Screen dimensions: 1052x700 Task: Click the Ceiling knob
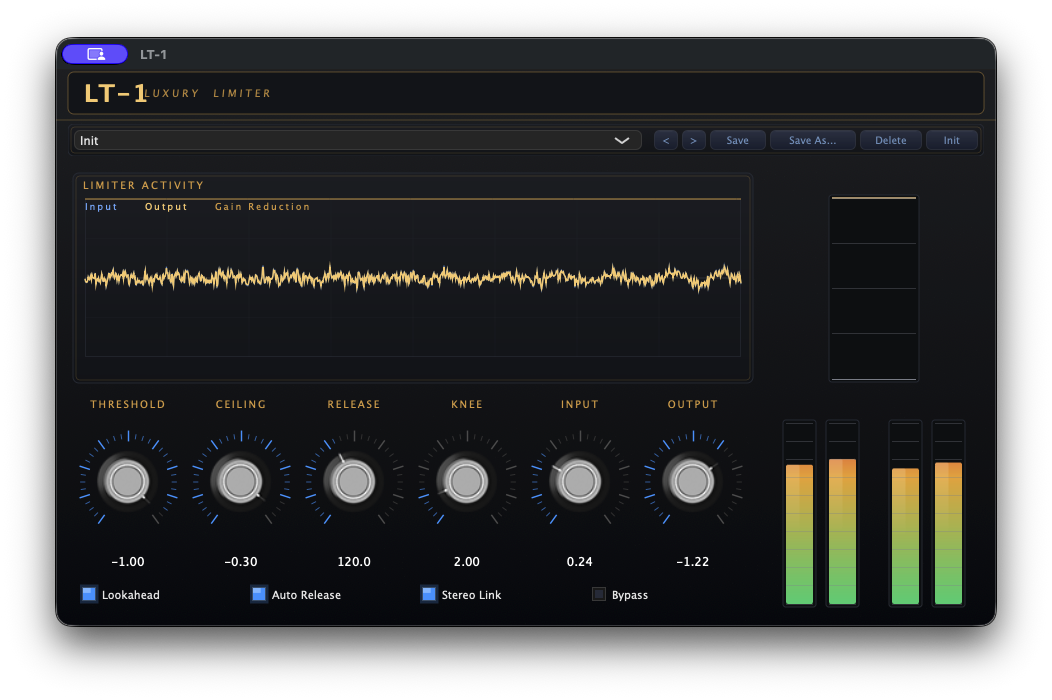(x=240, y=481)
